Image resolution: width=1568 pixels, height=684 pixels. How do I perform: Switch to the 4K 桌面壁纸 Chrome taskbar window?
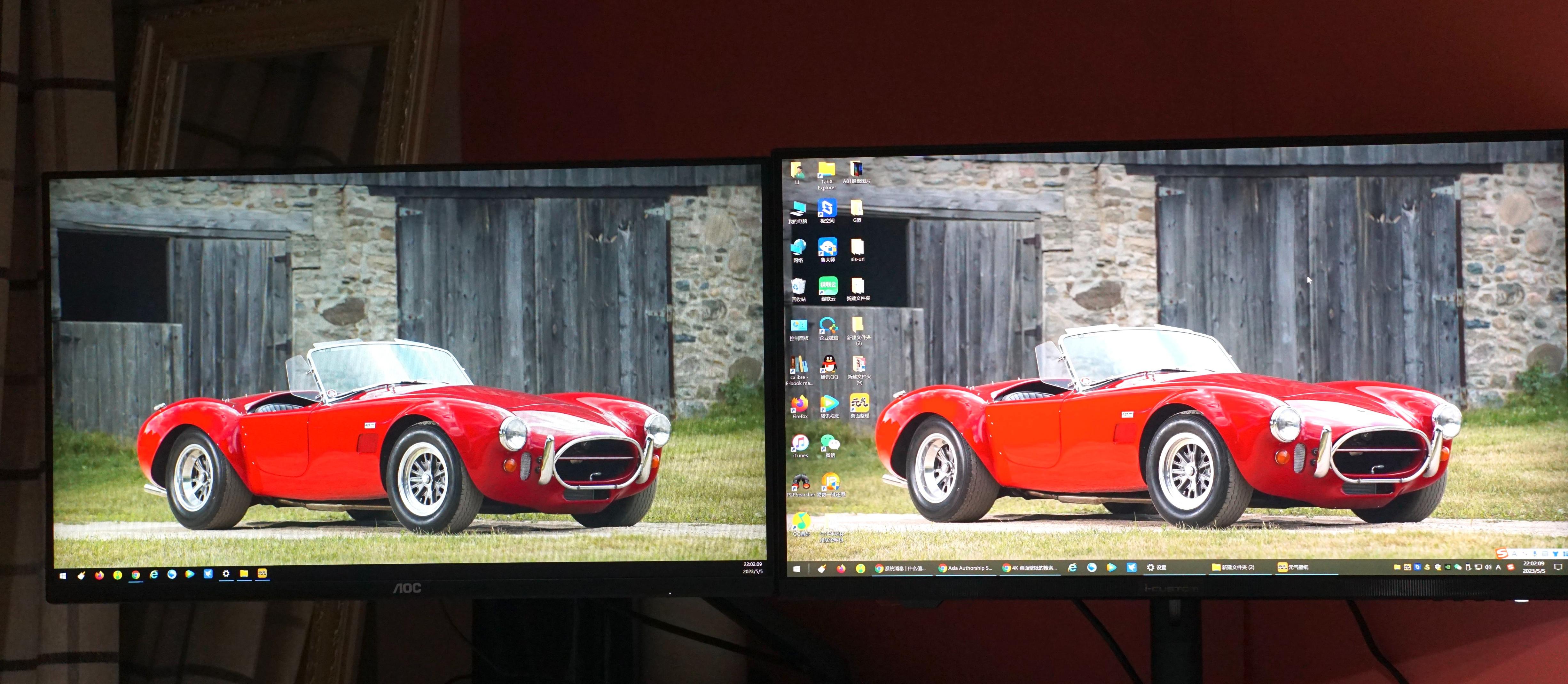tap(1030, 568)
